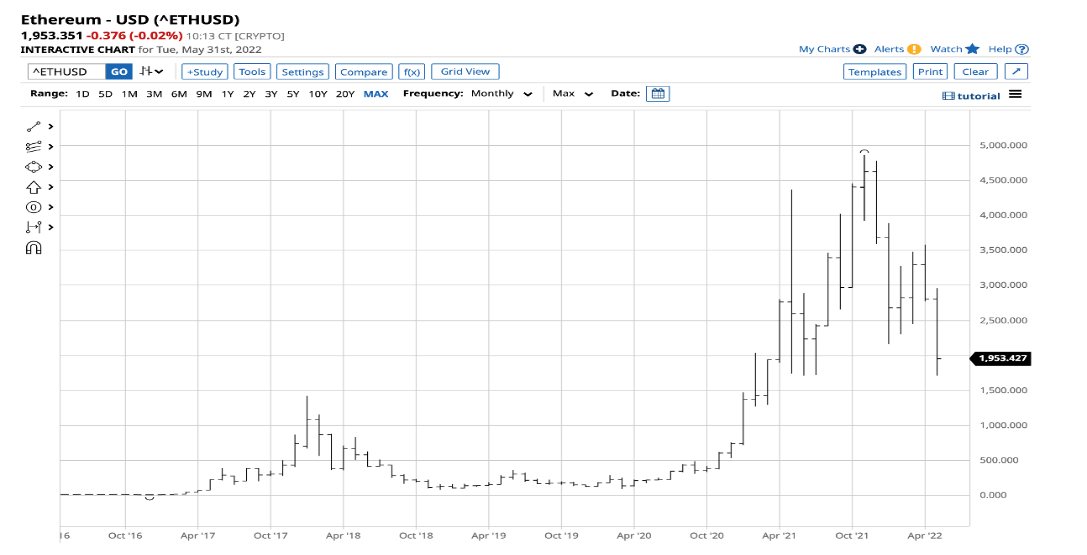1087x555 pixels.
Task: Expand the circled symbol submenu arrow
Action: pos(51,207)
